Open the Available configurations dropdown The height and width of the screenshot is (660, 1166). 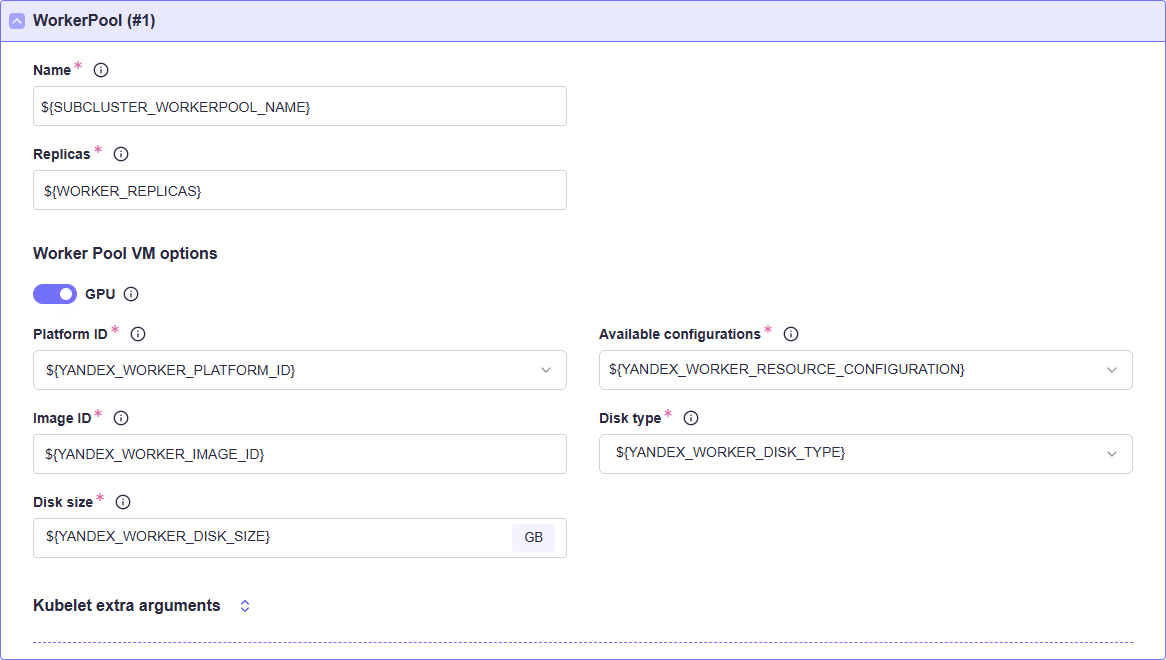pyautogui.click(x=866, y=370)
